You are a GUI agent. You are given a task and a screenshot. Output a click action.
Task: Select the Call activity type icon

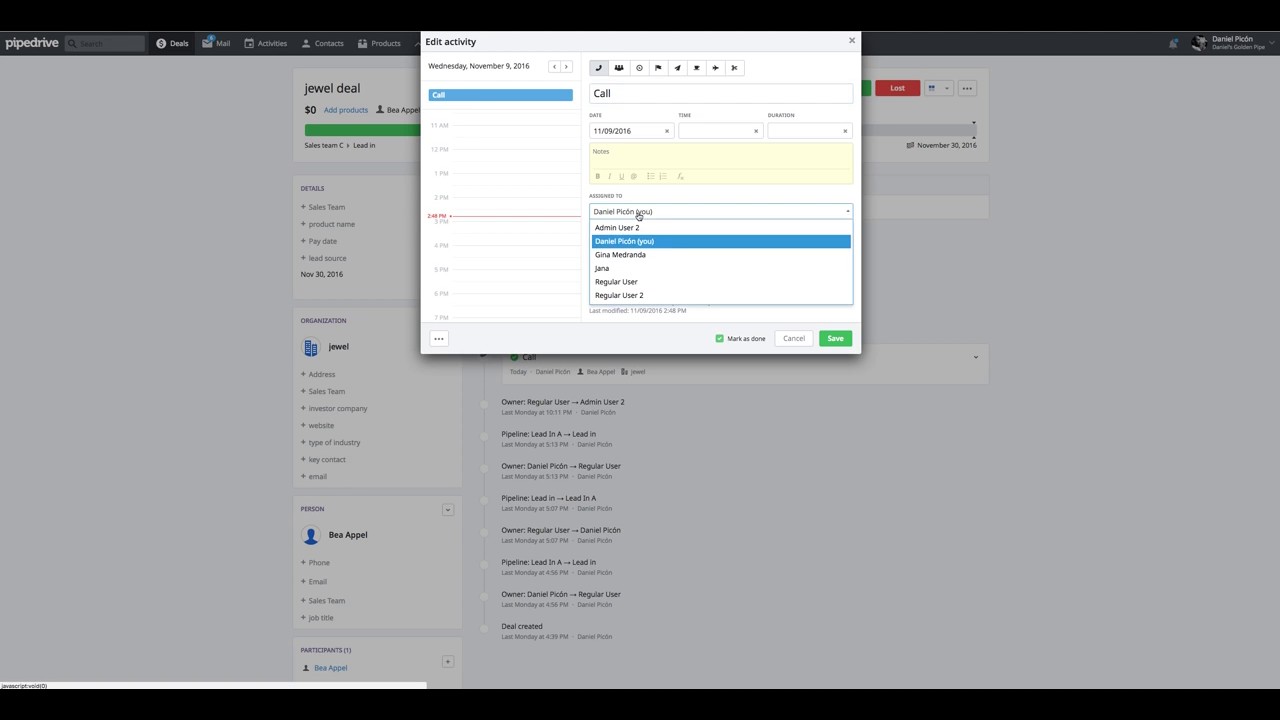599,68
